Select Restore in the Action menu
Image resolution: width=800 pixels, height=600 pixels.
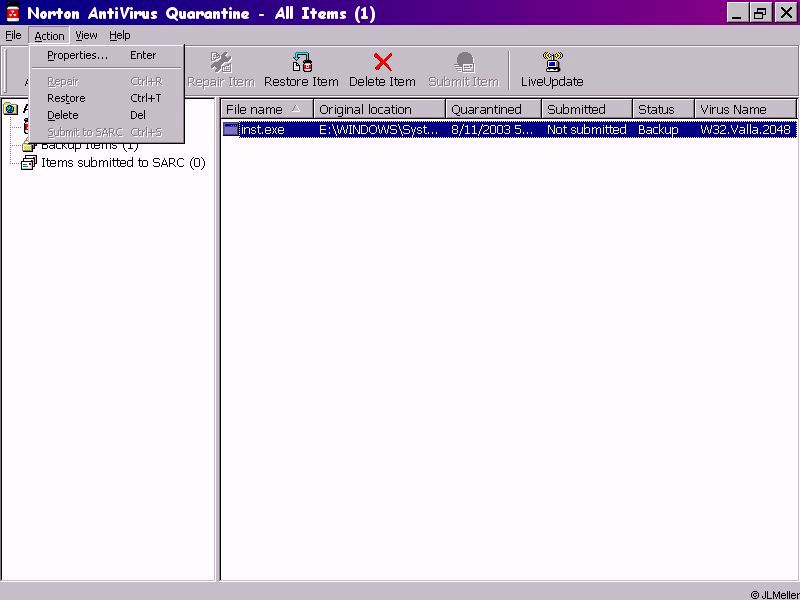point(66,98)
